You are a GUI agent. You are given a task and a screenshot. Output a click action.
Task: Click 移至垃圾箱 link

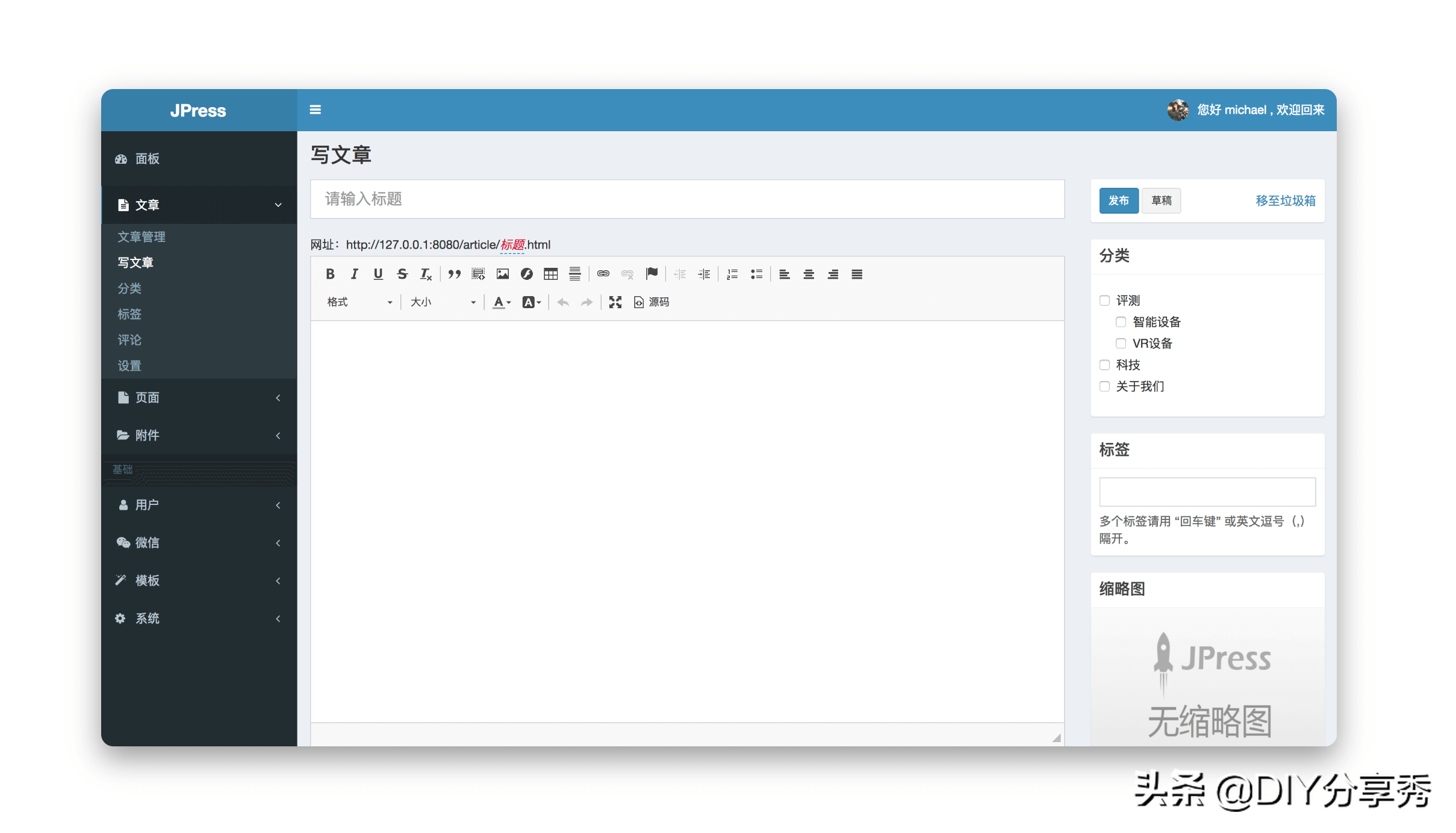[x=1286, y=201]
